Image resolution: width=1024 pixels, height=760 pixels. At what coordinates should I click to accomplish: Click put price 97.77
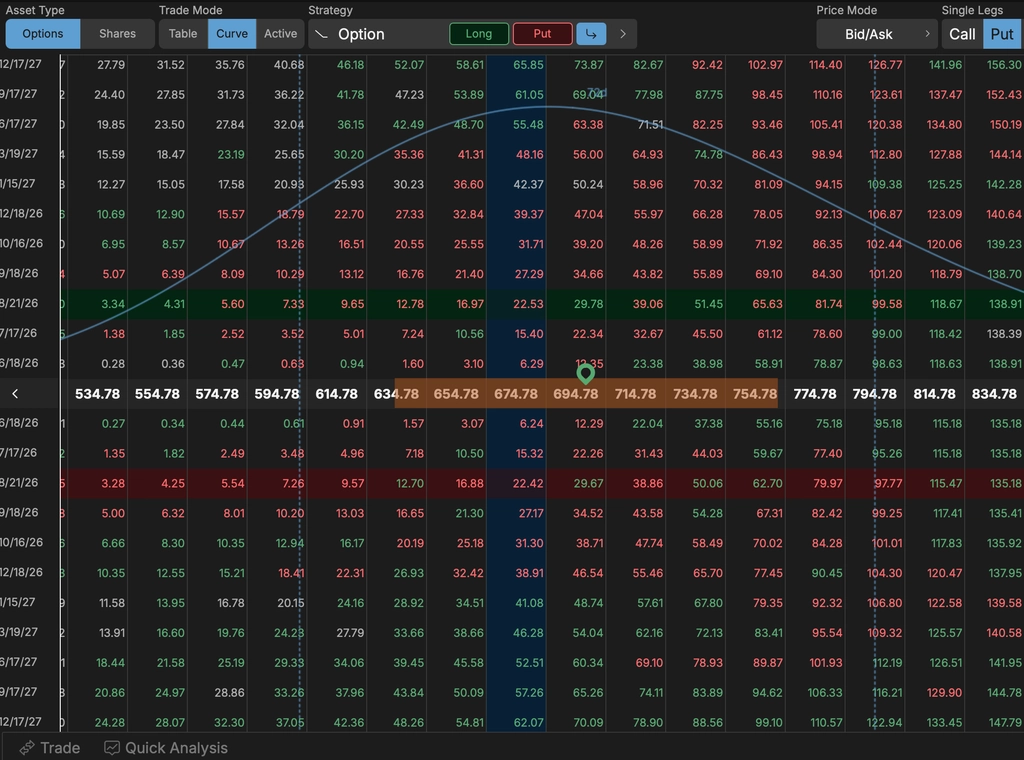pyautogui.click(x=888, y=483)
